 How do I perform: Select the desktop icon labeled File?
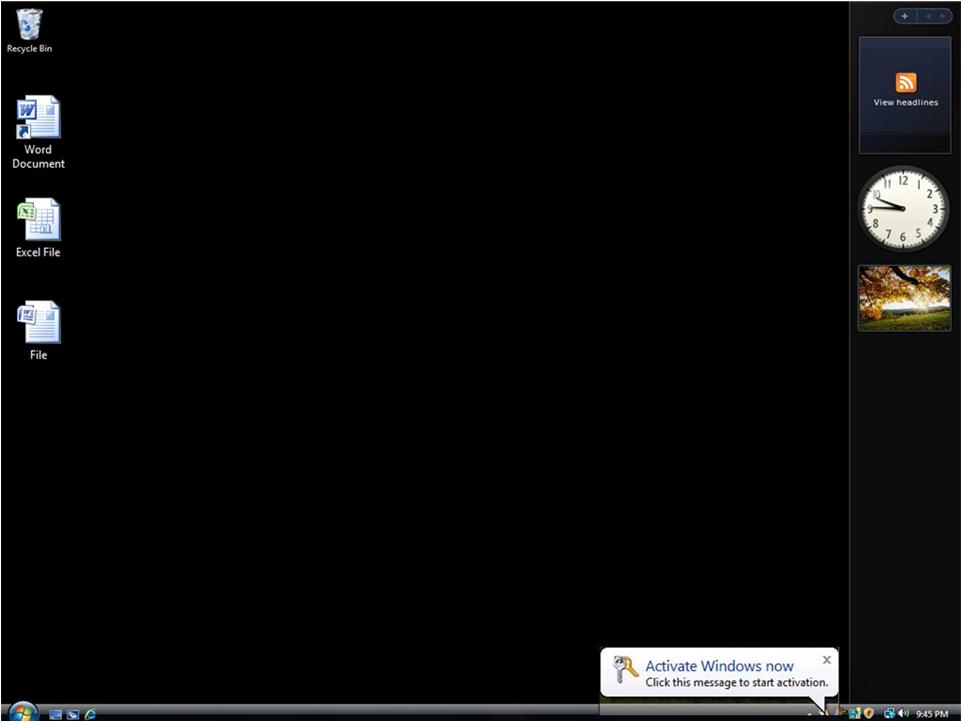(x=38, y=323)
